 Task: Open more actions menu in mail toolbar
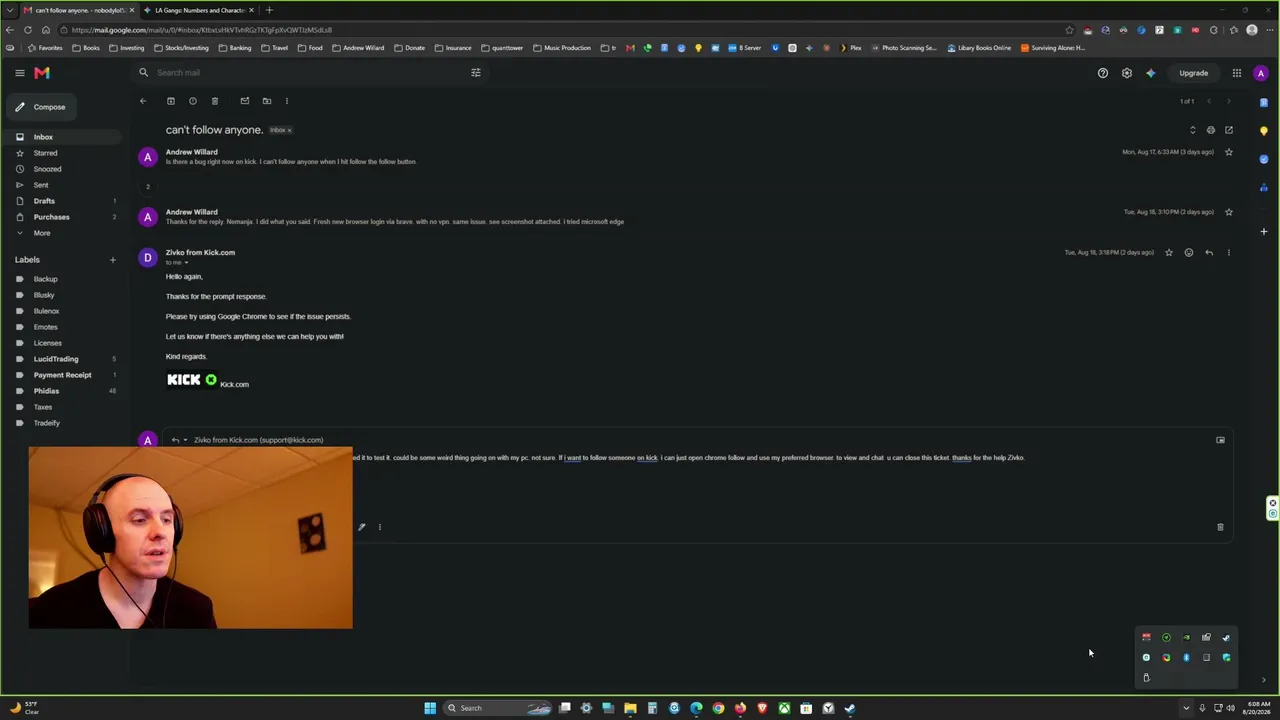[x=287, y=101]
